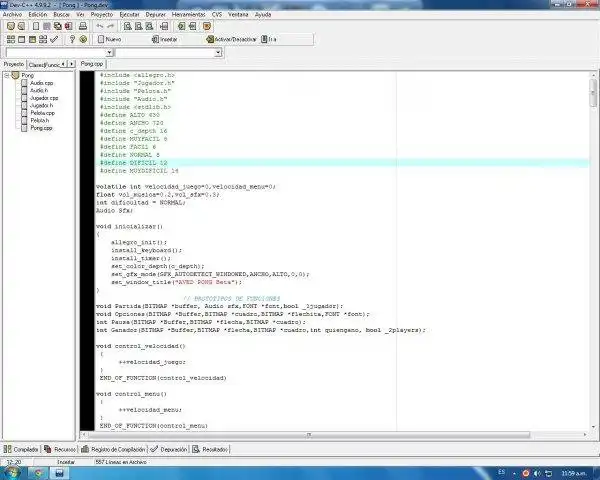This screenshot has width=600, height=480.
Task: Open Project Options via the orange icon
Action: (207, 26)
